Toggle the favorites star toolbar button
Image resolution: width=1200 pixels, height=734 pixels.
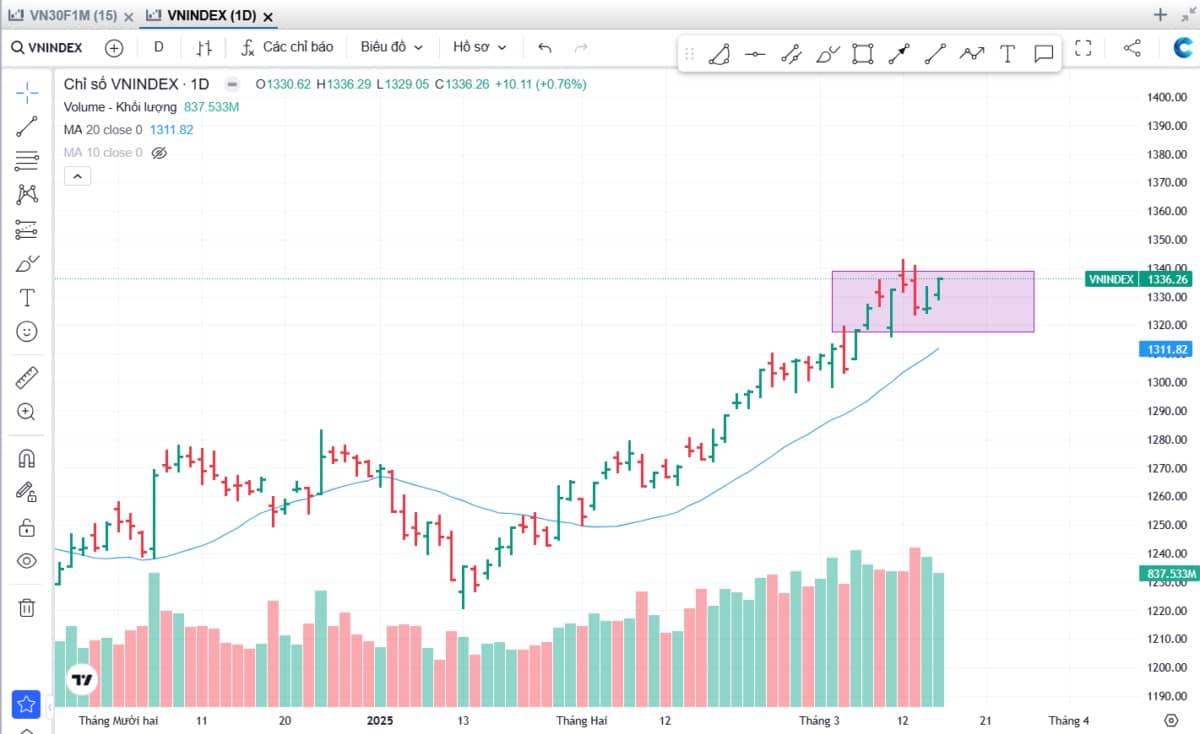[x=26, y=704]
